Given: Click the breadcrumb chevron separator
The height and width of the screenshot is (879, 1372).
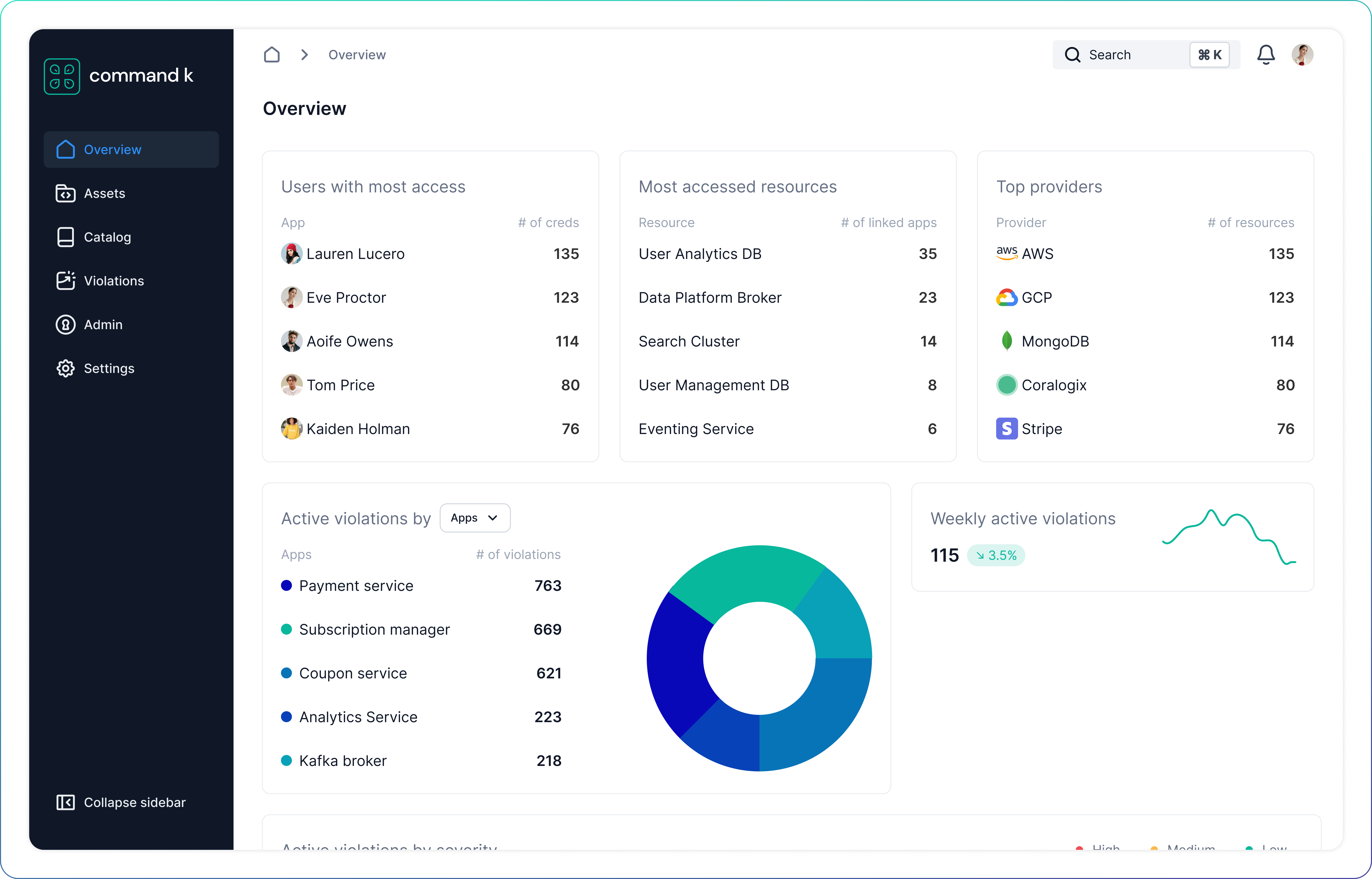Looking at the screenshot, I should [x=304, y=55].
